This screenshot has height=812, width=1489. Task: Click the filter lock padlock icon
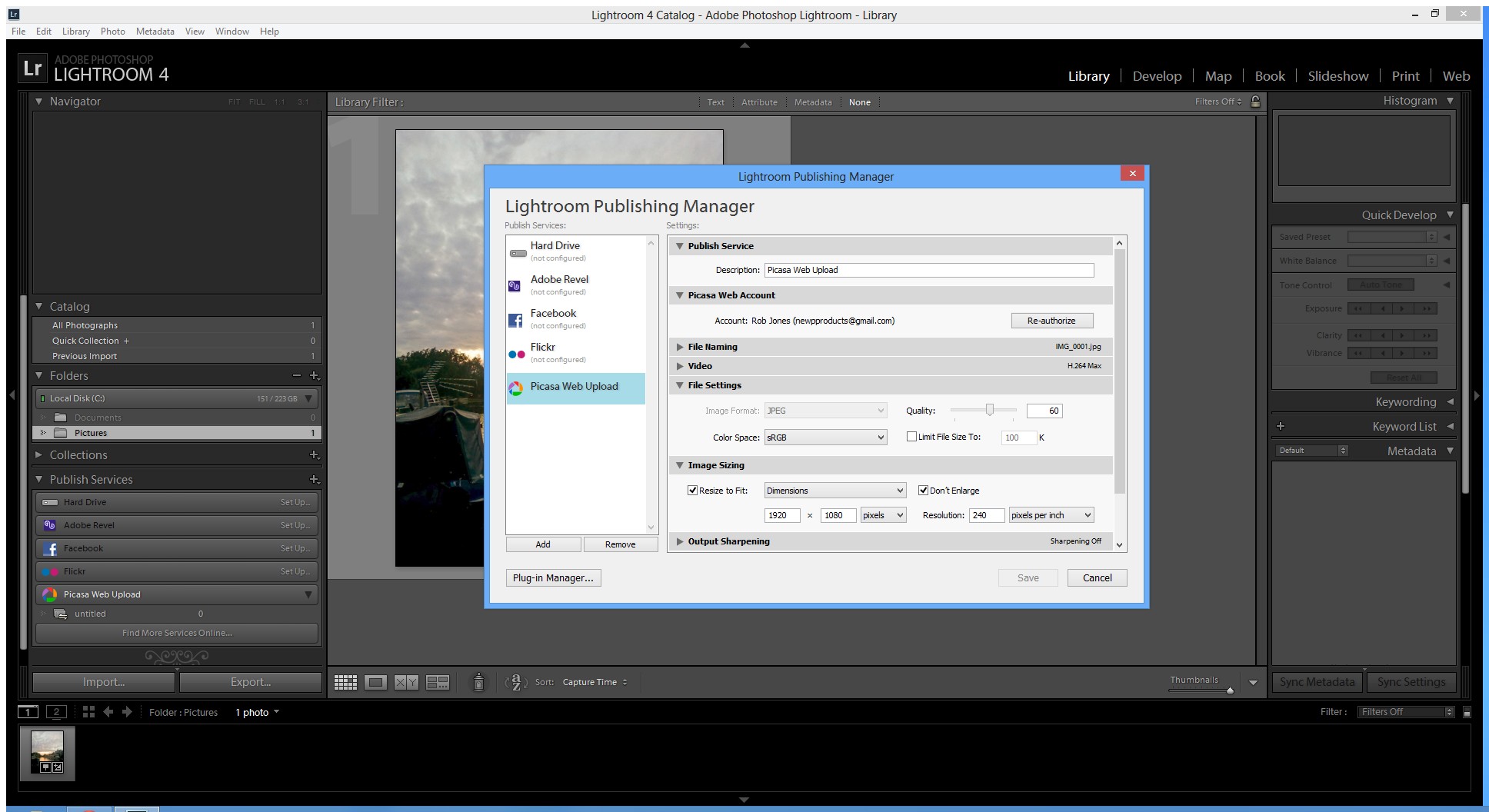pos(1255,101)
